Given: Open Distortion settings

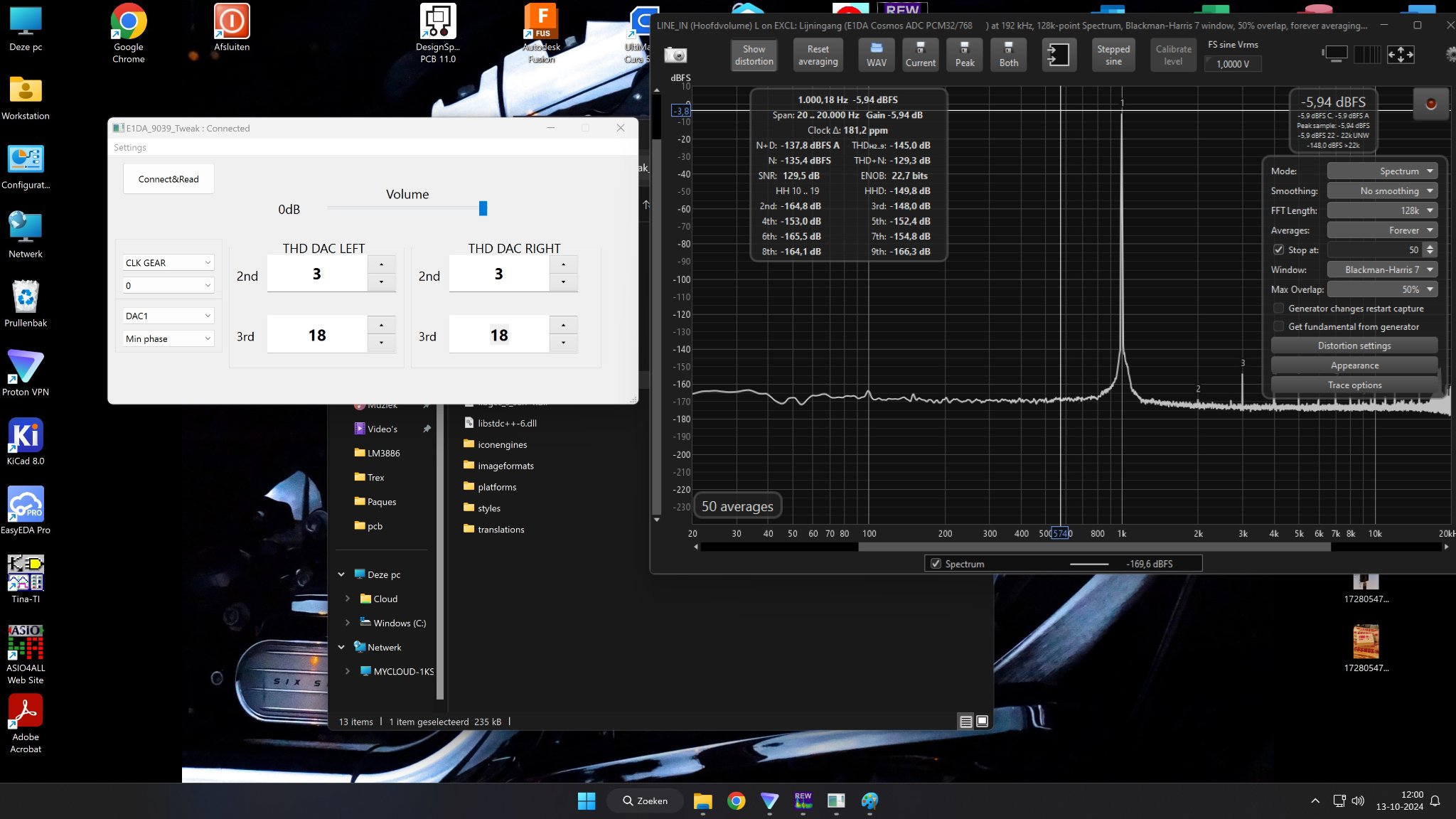Looking at the screenshot, I should (1354, 346).
